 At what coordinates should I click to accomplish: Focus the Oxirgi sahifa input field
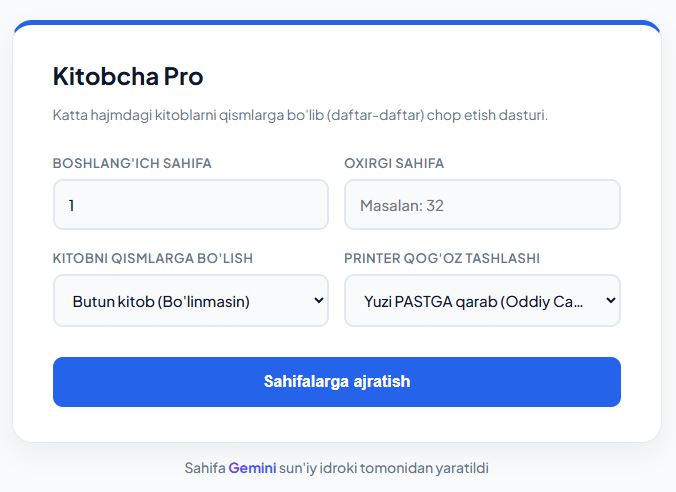point(482,205)
